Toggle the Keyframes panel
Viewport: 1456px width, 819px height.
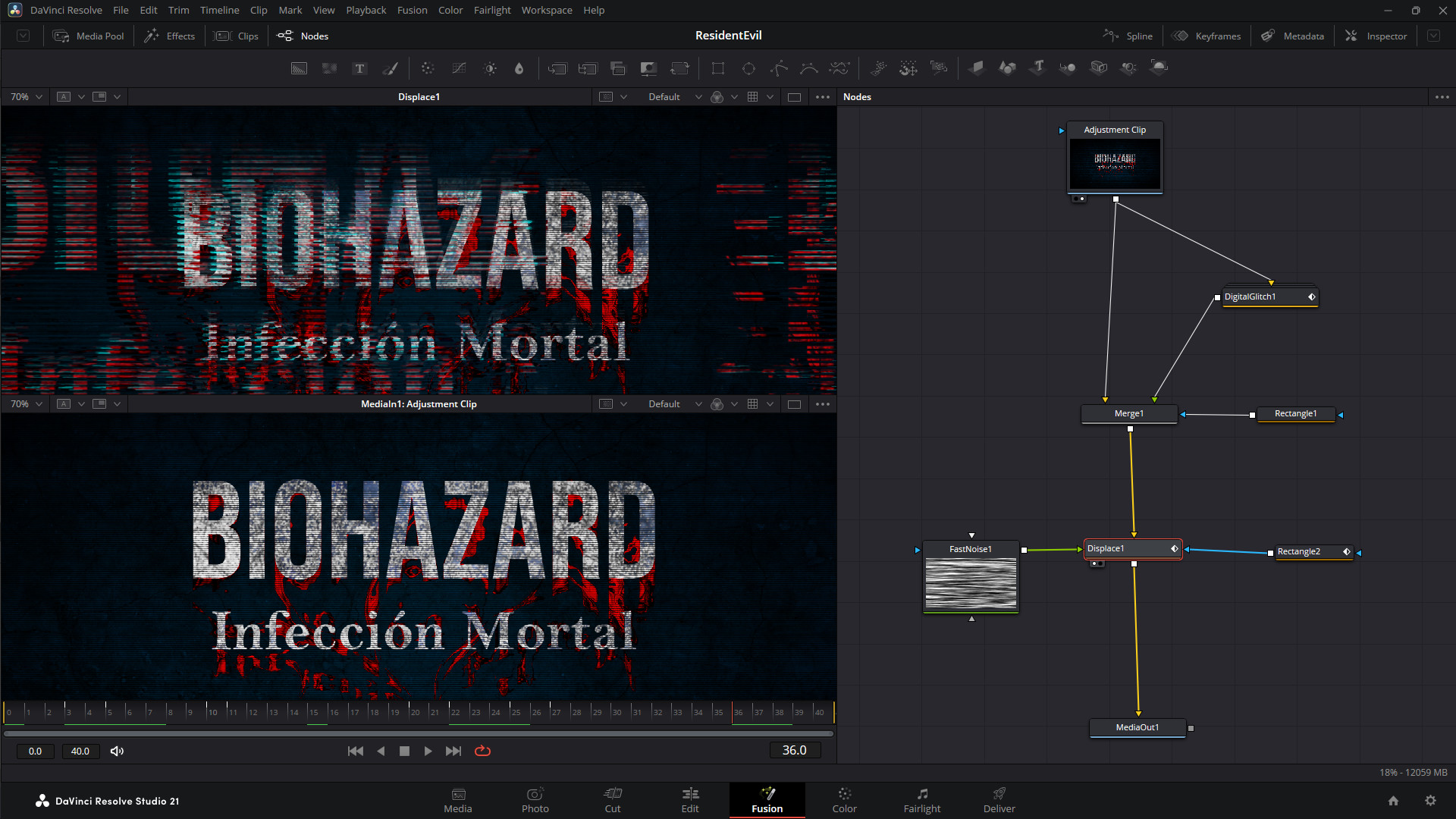click(1207, 36)
